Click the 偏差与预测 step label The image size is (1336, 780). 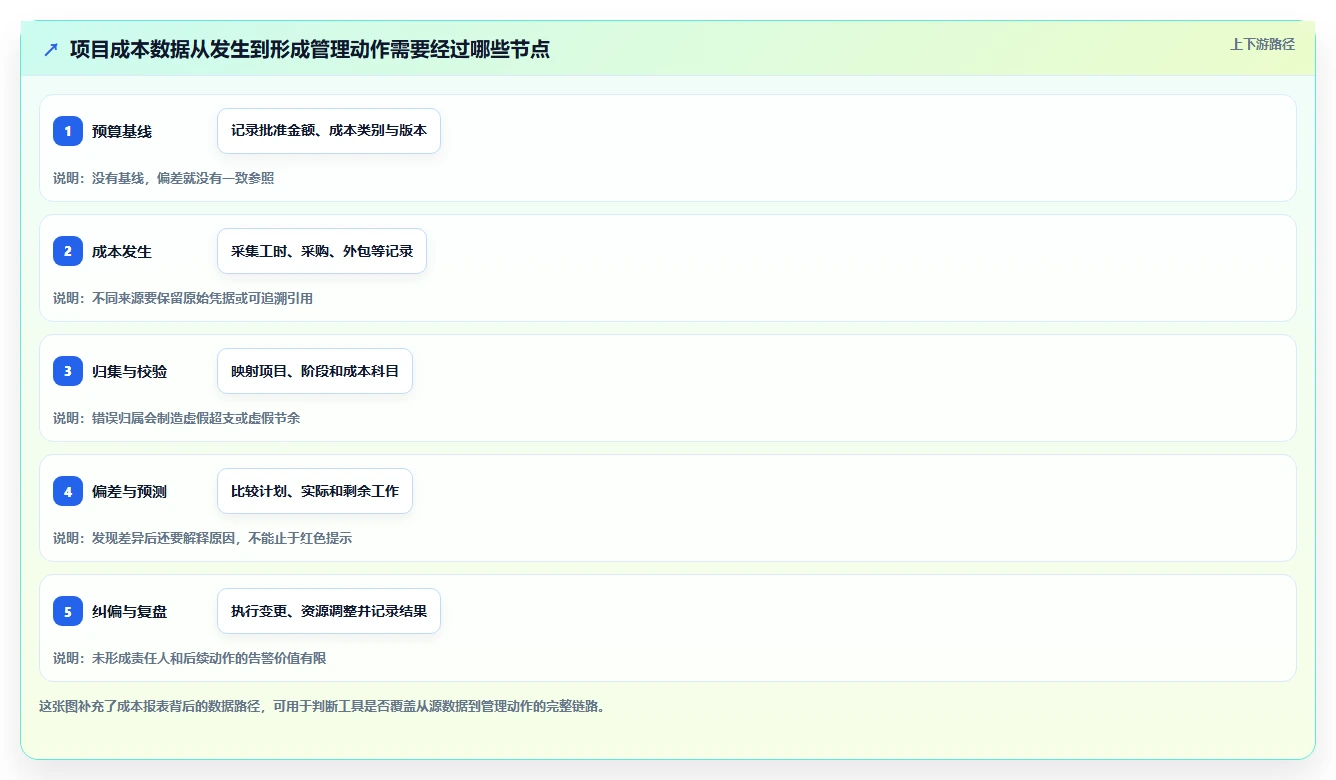point(130,492)
